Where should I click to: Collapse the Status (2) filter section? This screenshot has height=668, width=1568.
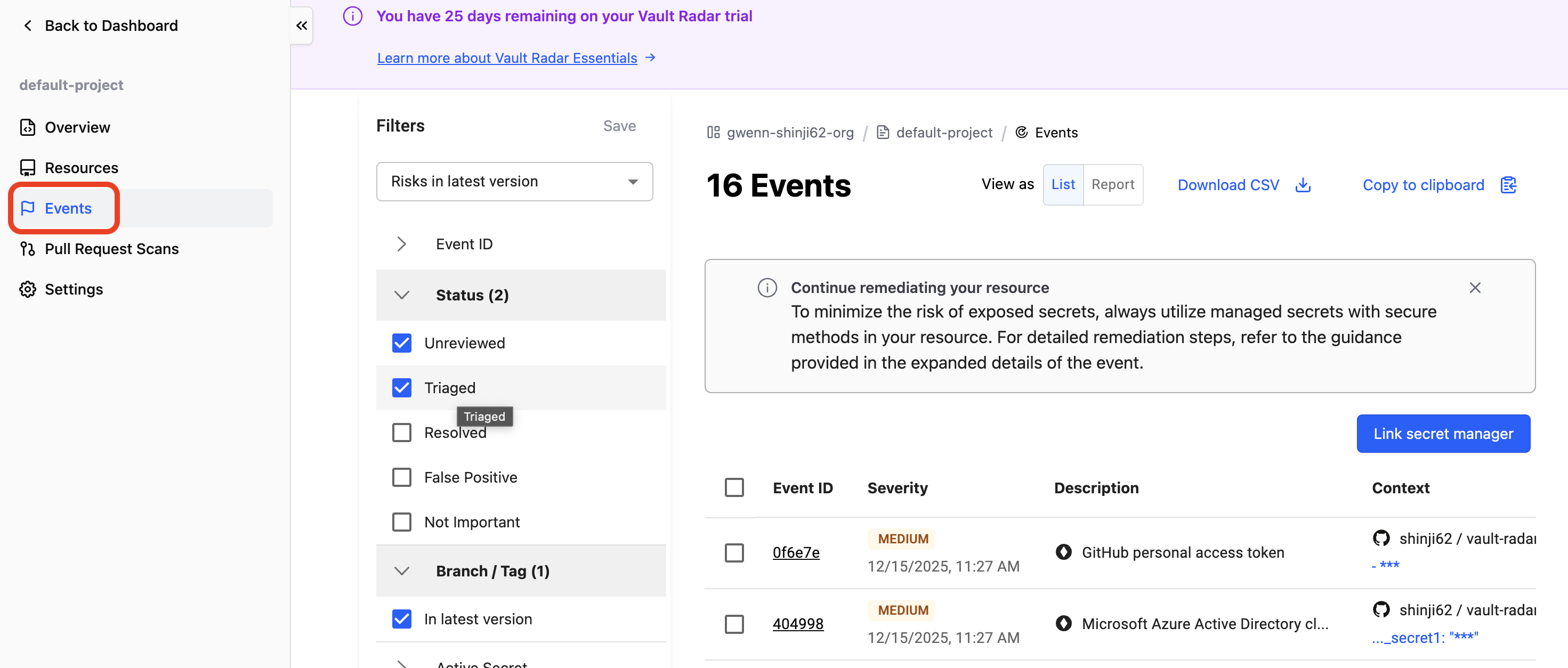click(402, 295)
